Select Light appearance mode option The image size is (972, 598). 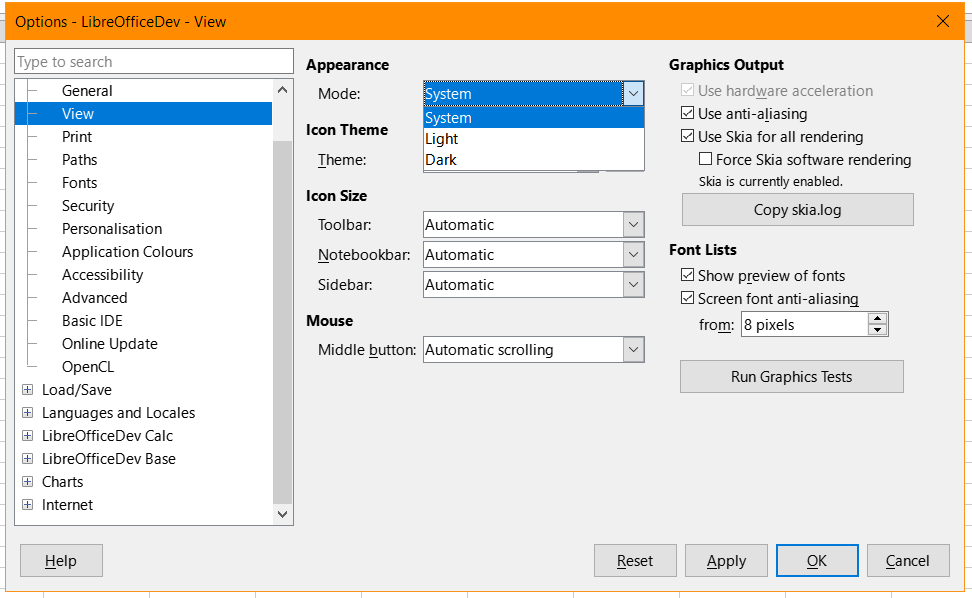point(534,139)
